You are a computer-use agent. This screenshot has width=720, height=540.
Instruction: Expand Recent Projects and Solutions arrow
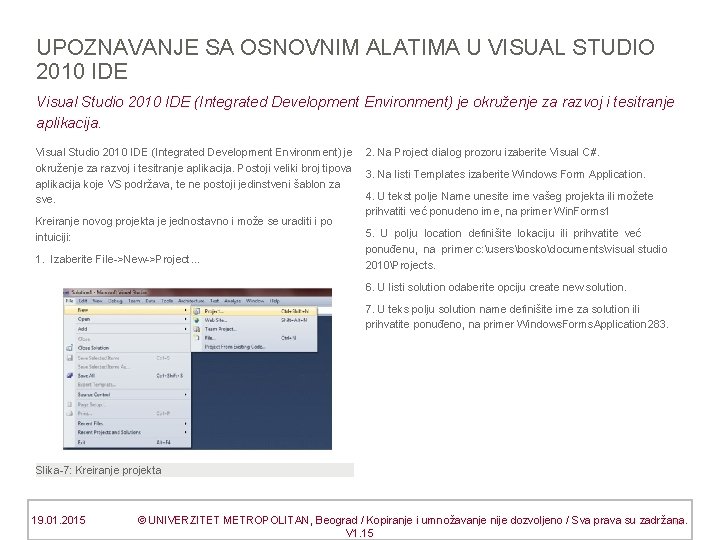[x=186, y=432]
